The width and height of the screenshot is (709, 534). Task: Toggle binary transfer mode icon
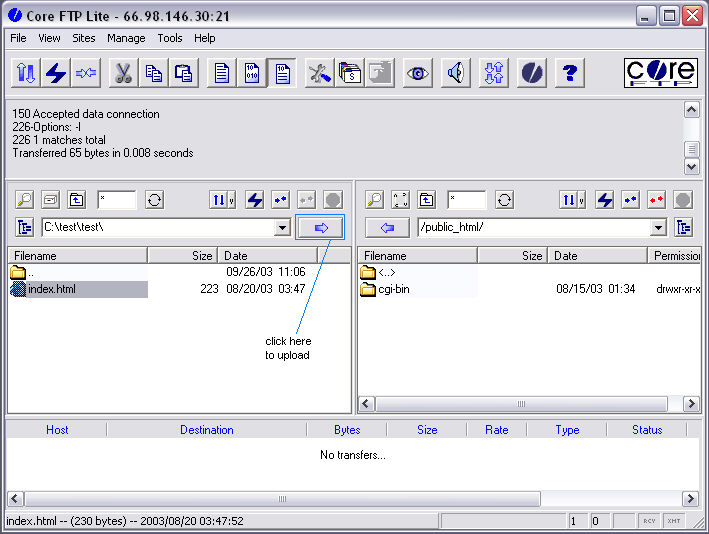pyautogui.click(x=252, y=74)
